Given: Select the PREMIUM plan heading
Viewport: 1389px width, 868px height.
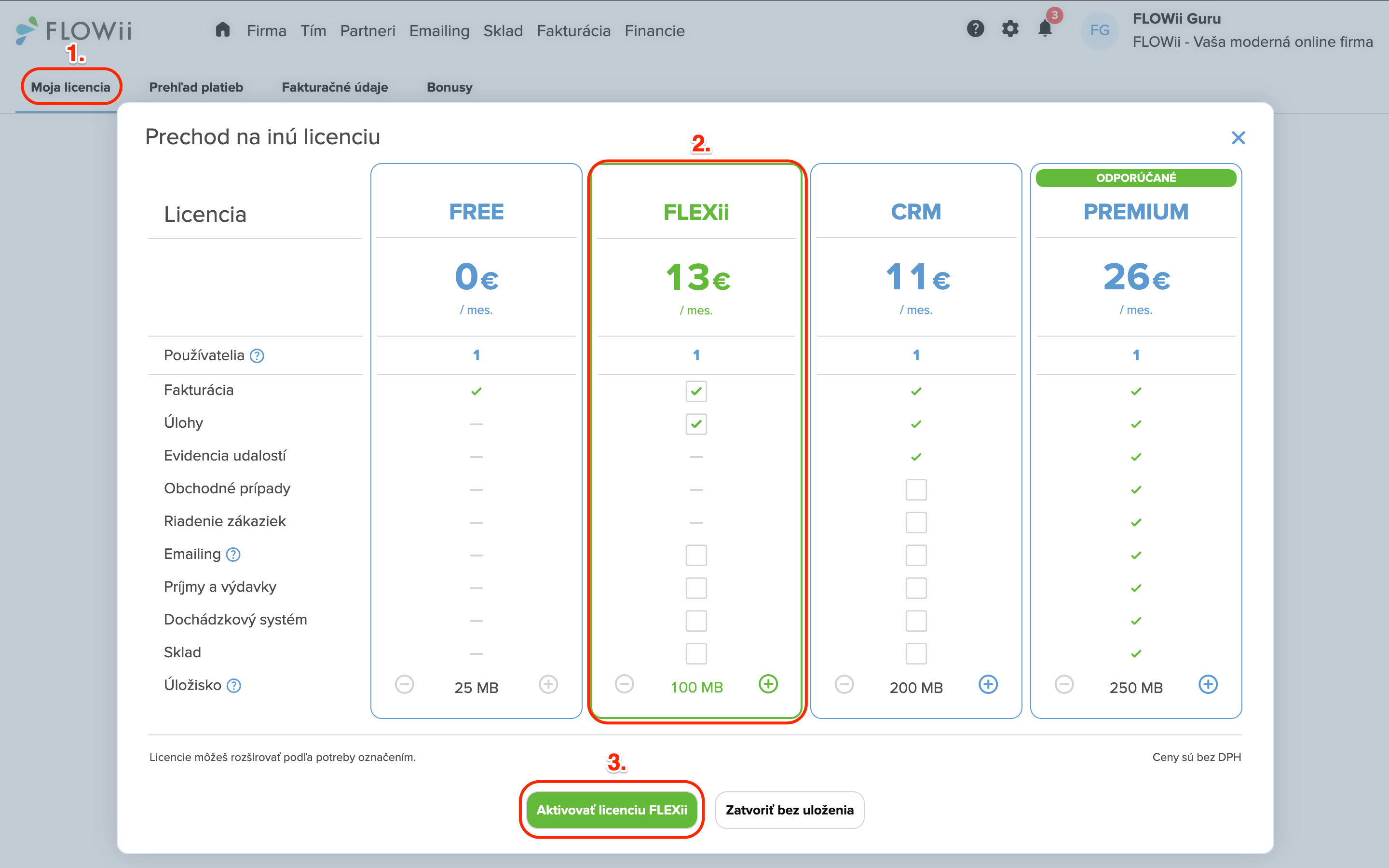Looking at the screenshot, I should (x=1136, y=212).
